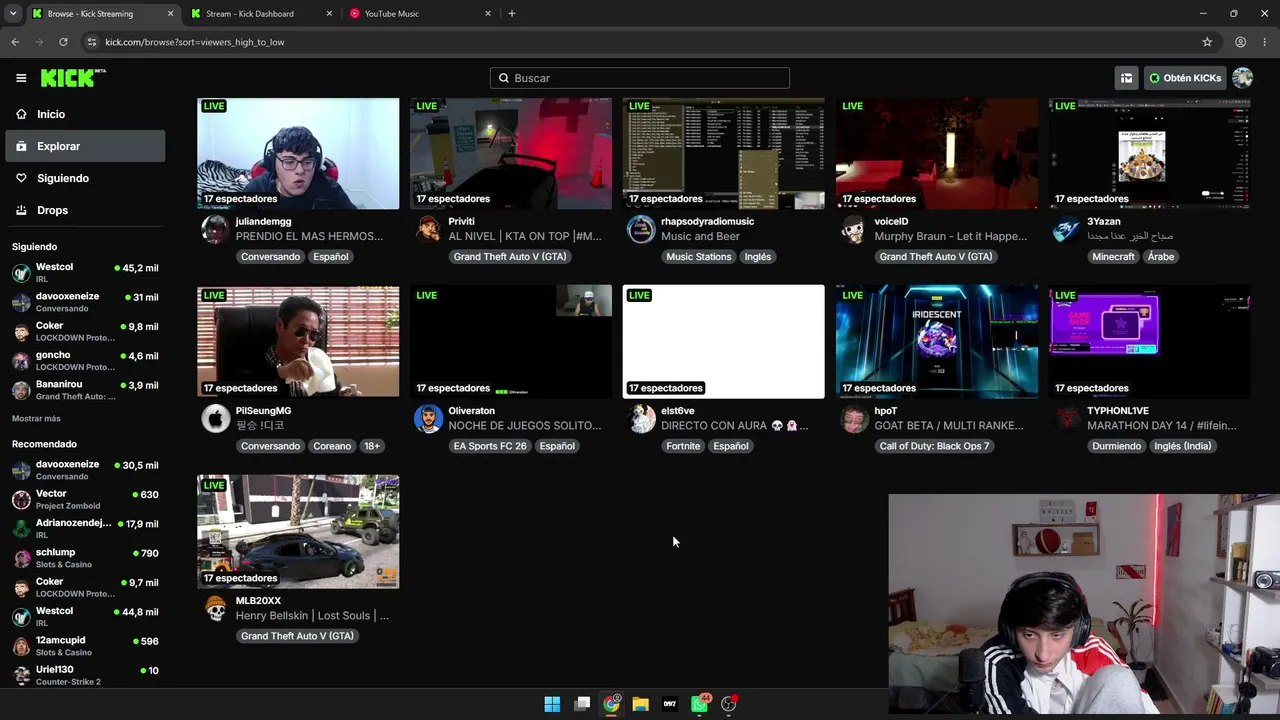Viewport: 1280px width, 720px height.
Task: Click the address bar URL
Action: (195, 42)
